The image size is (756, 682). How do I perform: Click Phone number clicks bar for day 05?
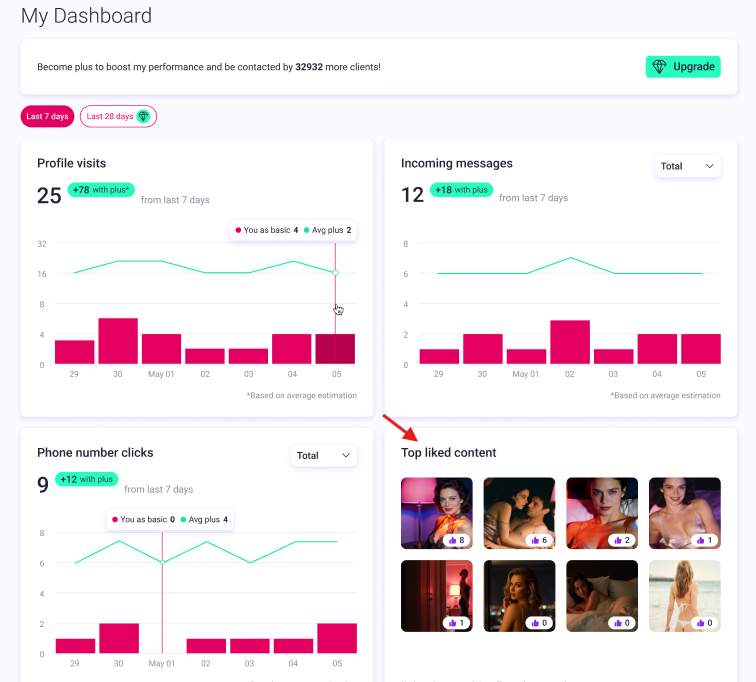[337, 638]
